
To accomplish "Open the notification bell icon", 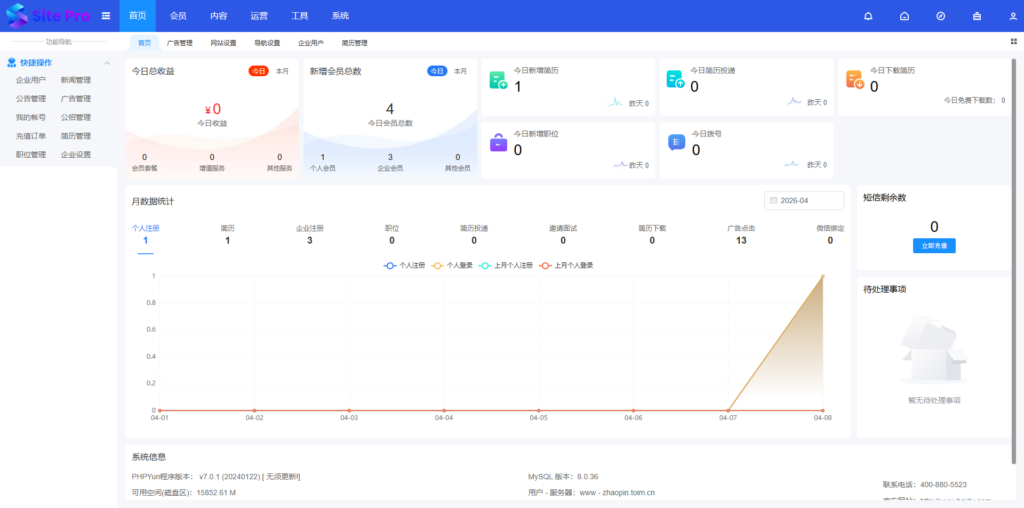I will [868, 16].
